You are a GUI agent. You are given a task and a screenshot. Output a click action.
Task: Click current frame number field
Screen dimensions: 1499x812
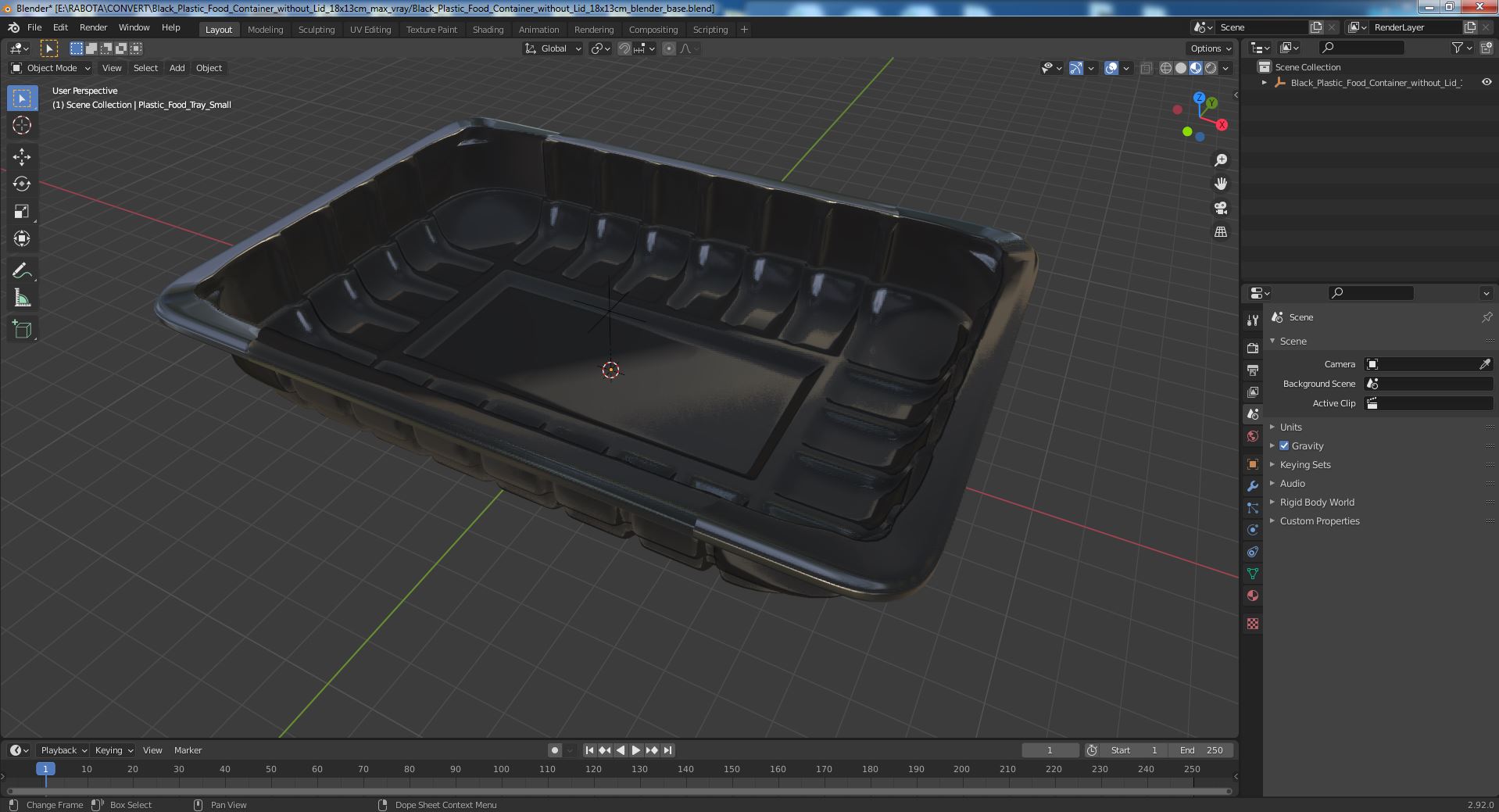point(1050,749)
